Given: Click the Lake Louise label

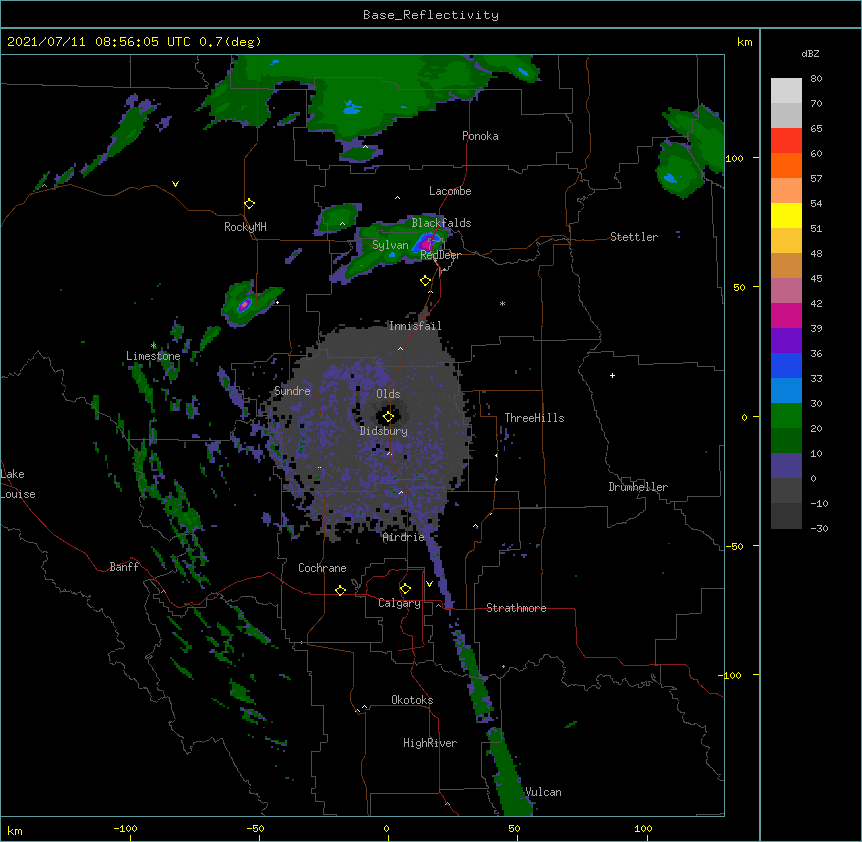Looking at the screenshot, I should pyautogui.click(x=18, y=484).
